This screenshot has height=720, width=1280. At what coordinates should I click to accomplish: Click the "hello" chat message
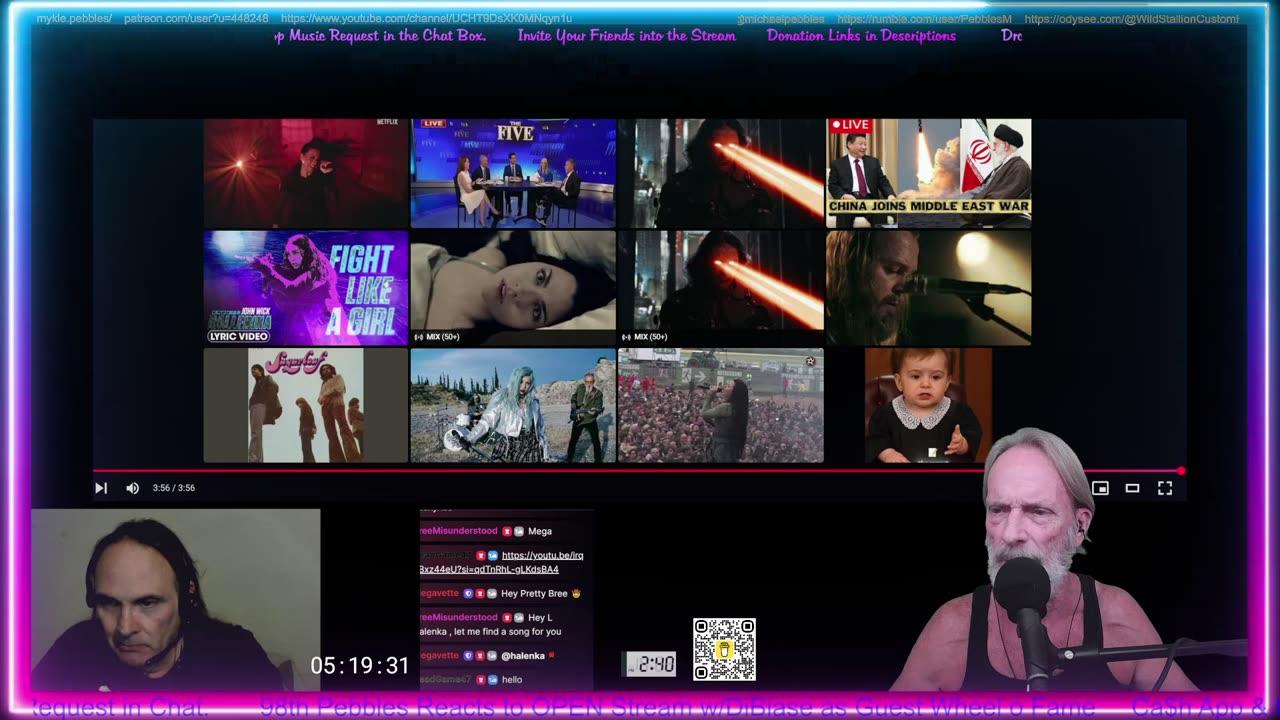click(x=512, y=679)
